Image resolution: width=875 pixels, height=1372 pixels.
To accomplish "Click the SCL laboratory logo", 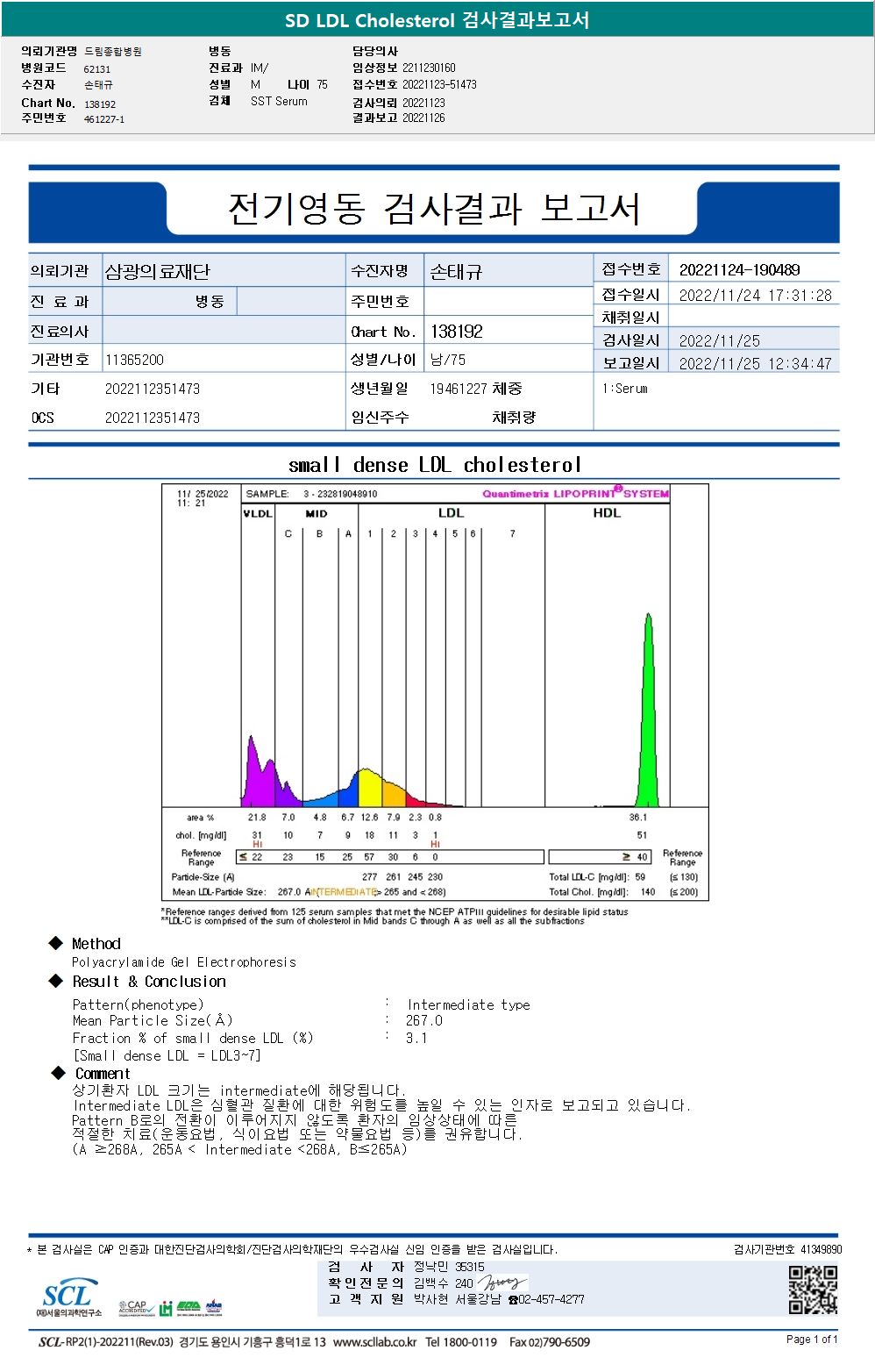I will point(68,1298).
